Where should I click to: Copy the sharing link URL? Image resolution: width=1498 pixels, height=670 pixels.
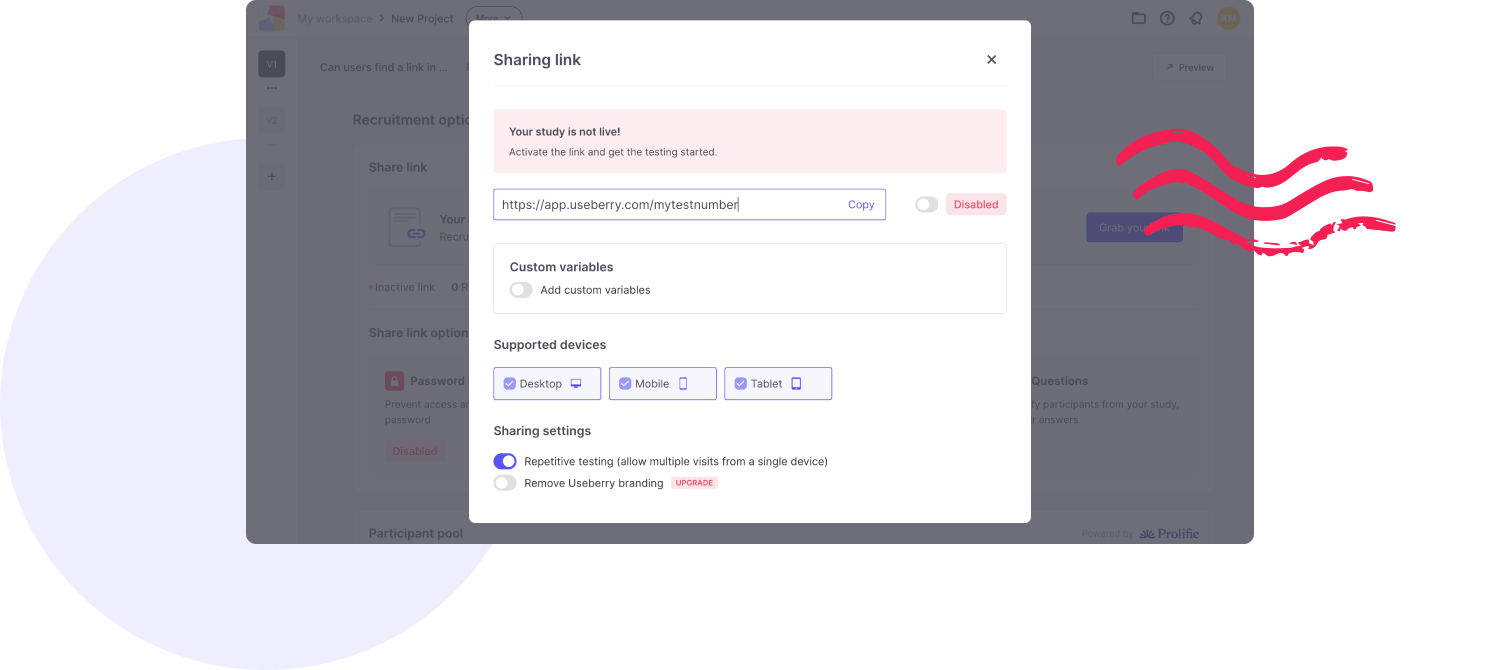860,204
